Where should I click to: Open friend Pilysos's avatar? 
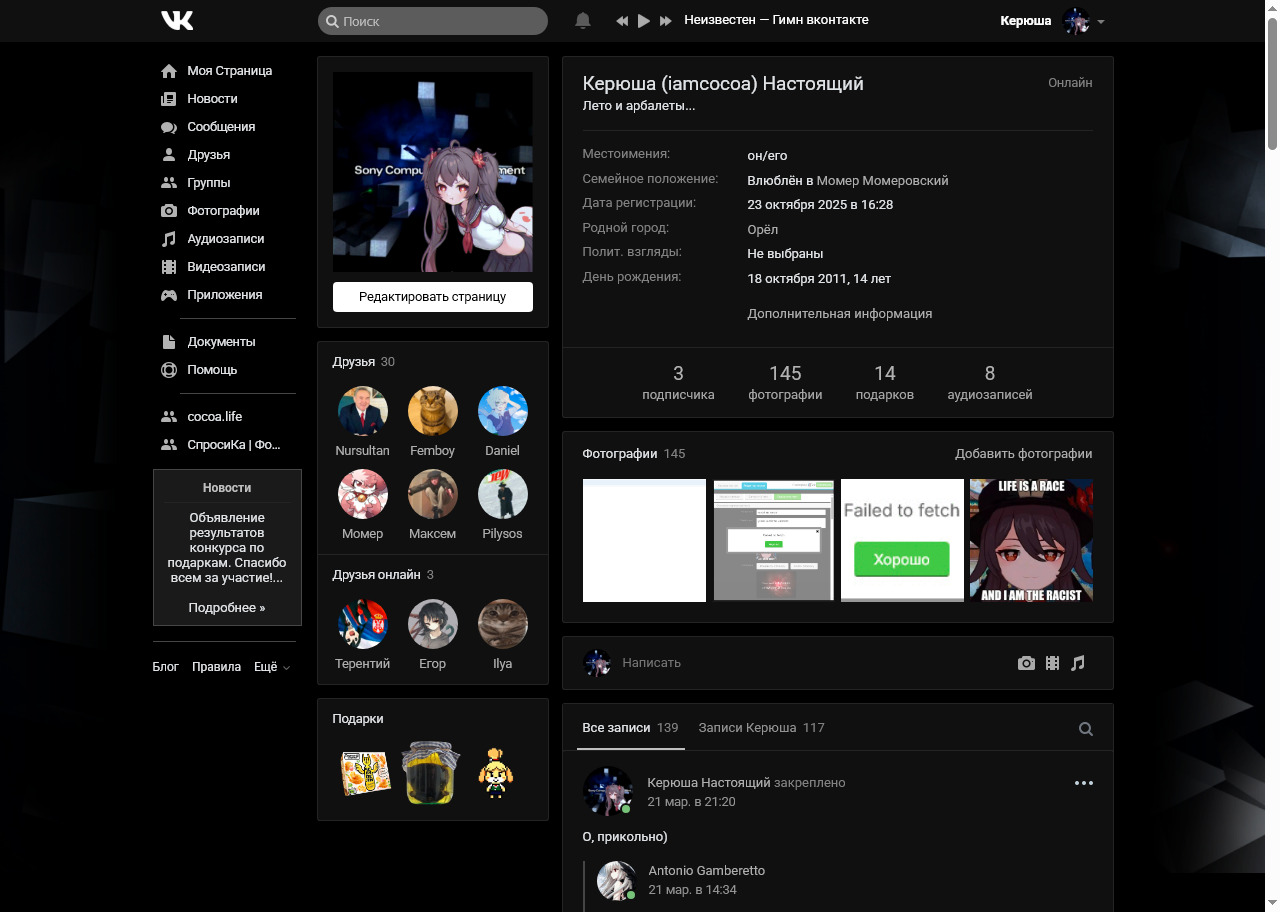[x=503, y=494]
